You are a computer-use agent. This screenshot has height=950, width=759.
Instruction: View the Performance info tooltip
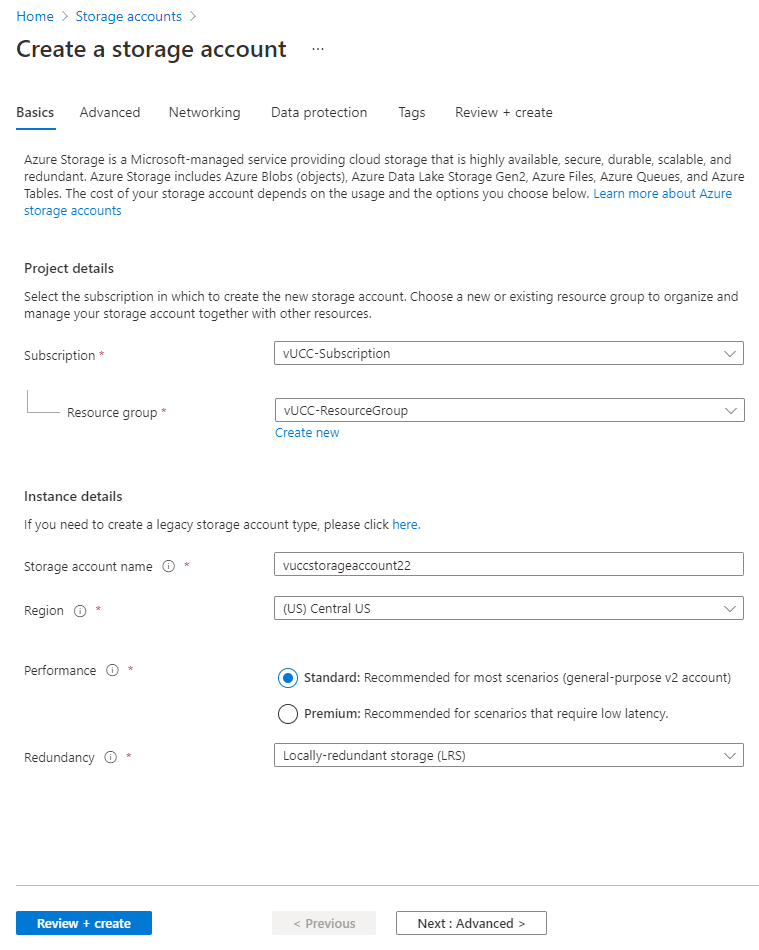112,670
